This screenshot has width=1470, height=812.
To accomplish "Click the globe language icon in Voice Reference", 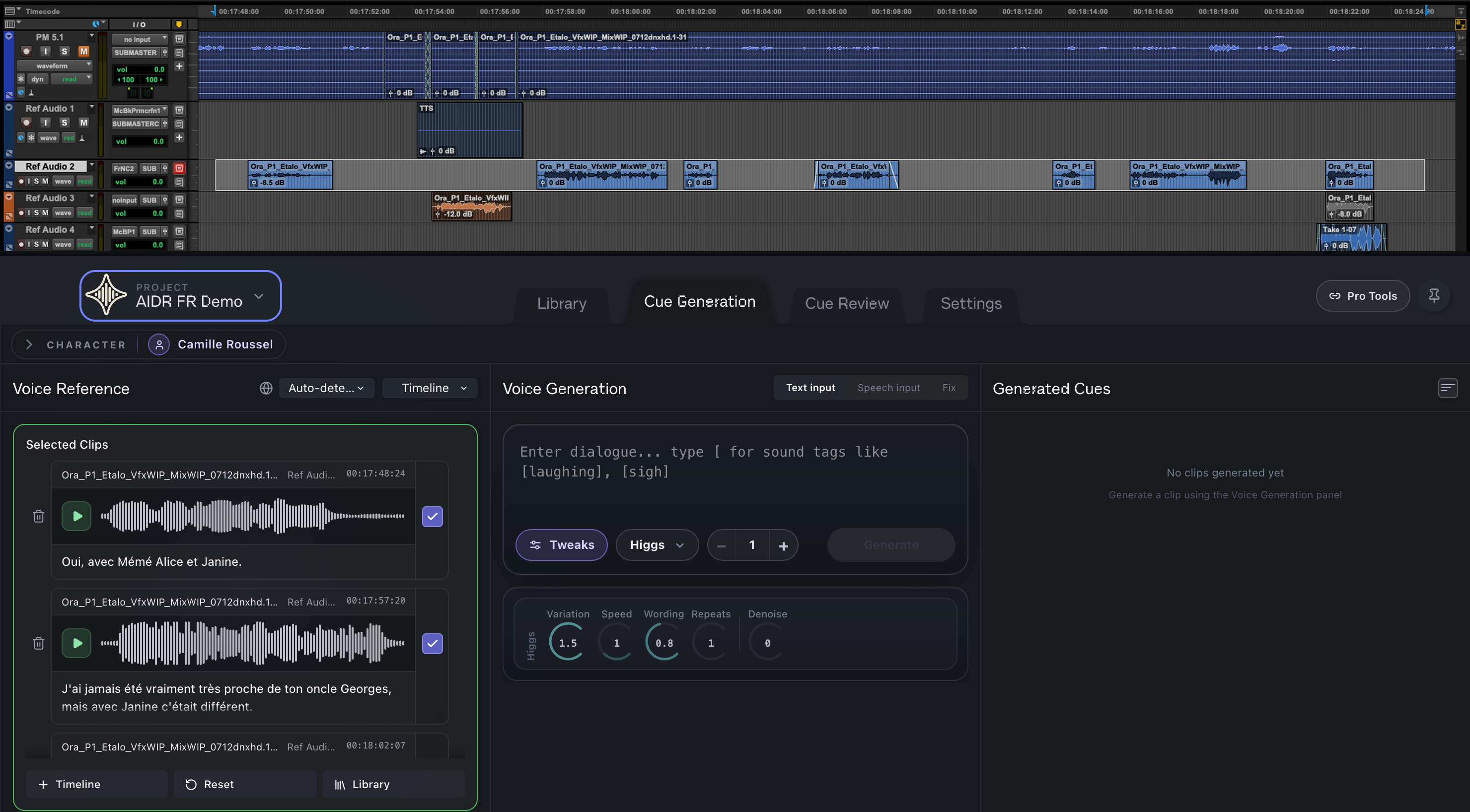I will tap(266, 388).
